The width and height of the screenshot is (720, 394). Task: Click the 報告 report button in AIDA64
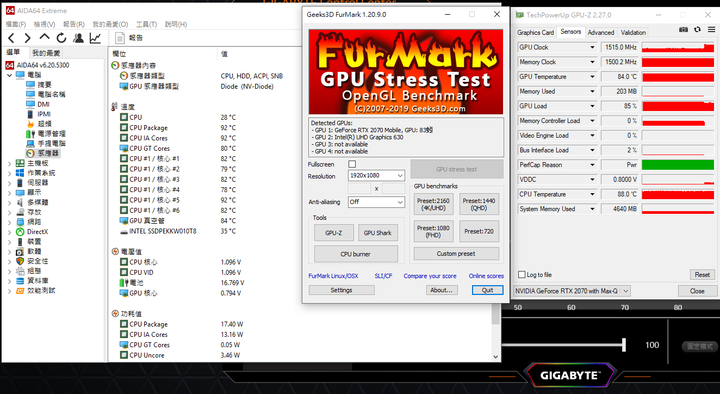129,38
